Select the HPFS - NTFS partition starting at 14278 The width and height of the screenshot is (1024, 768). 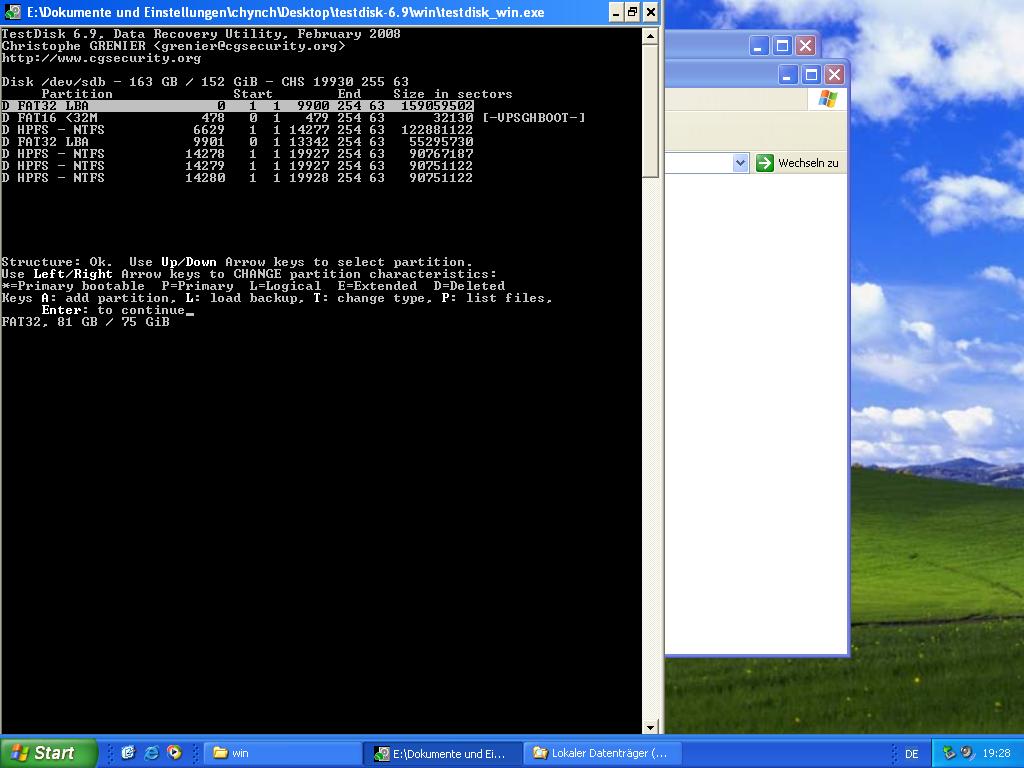237,154
